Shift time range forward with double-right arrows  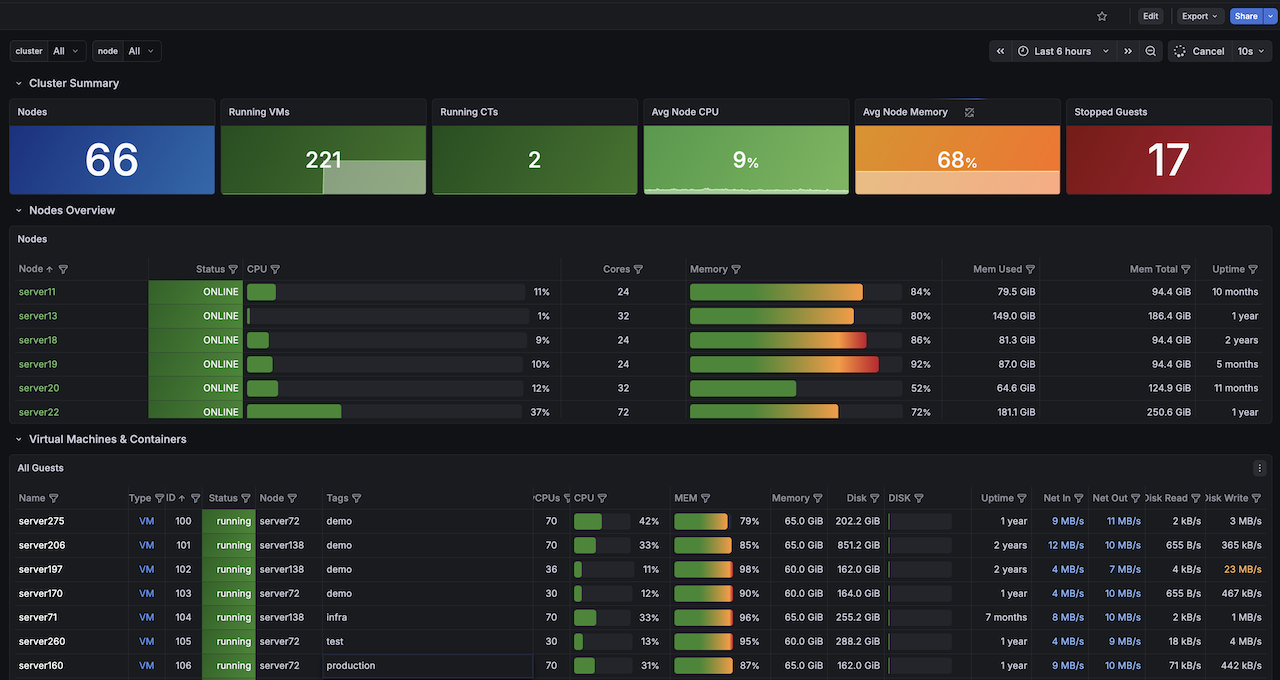pos(1128,51)
